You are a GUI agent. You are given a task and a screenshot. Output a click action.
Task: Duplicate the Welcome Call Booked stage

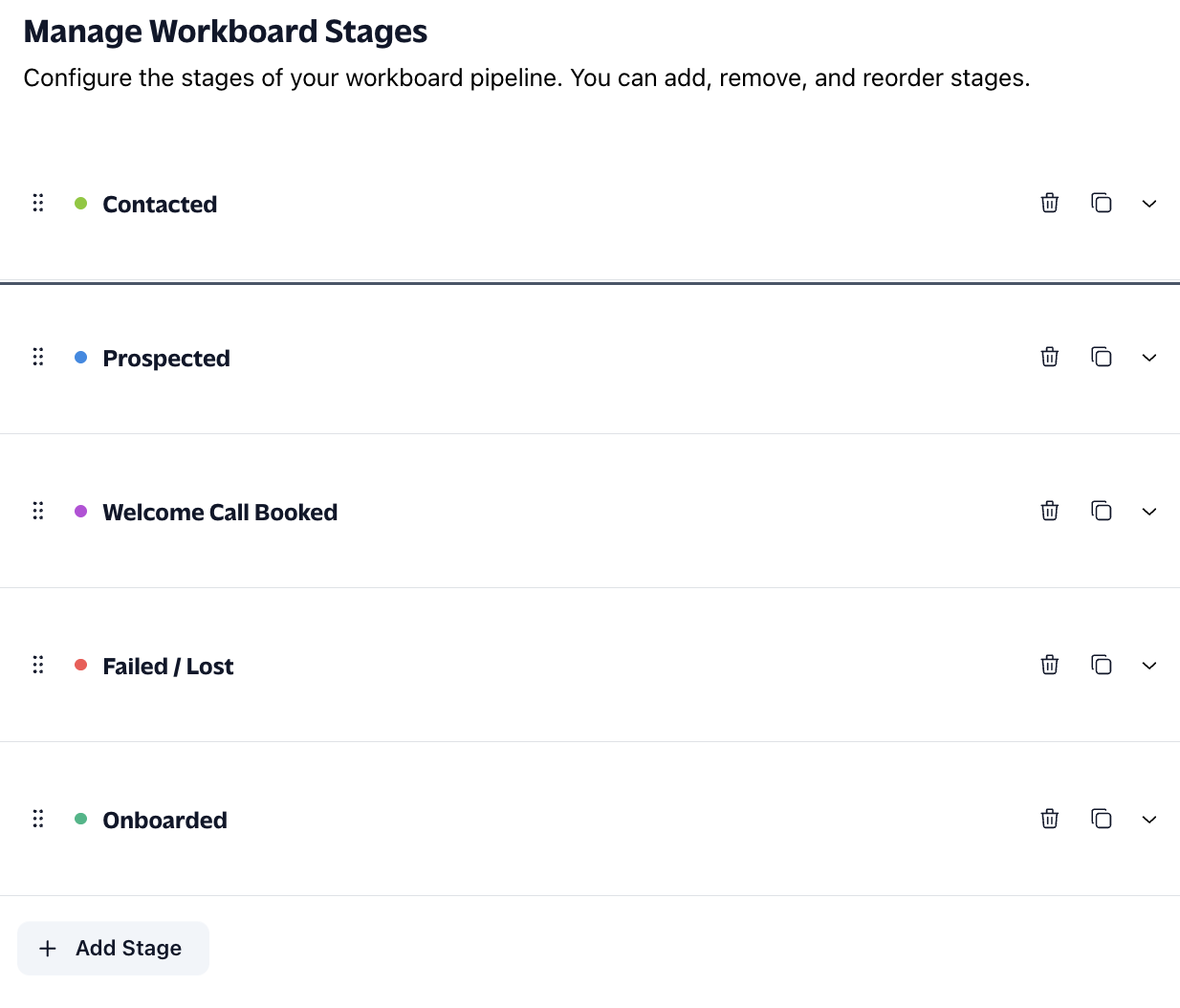pos(1102,511)
